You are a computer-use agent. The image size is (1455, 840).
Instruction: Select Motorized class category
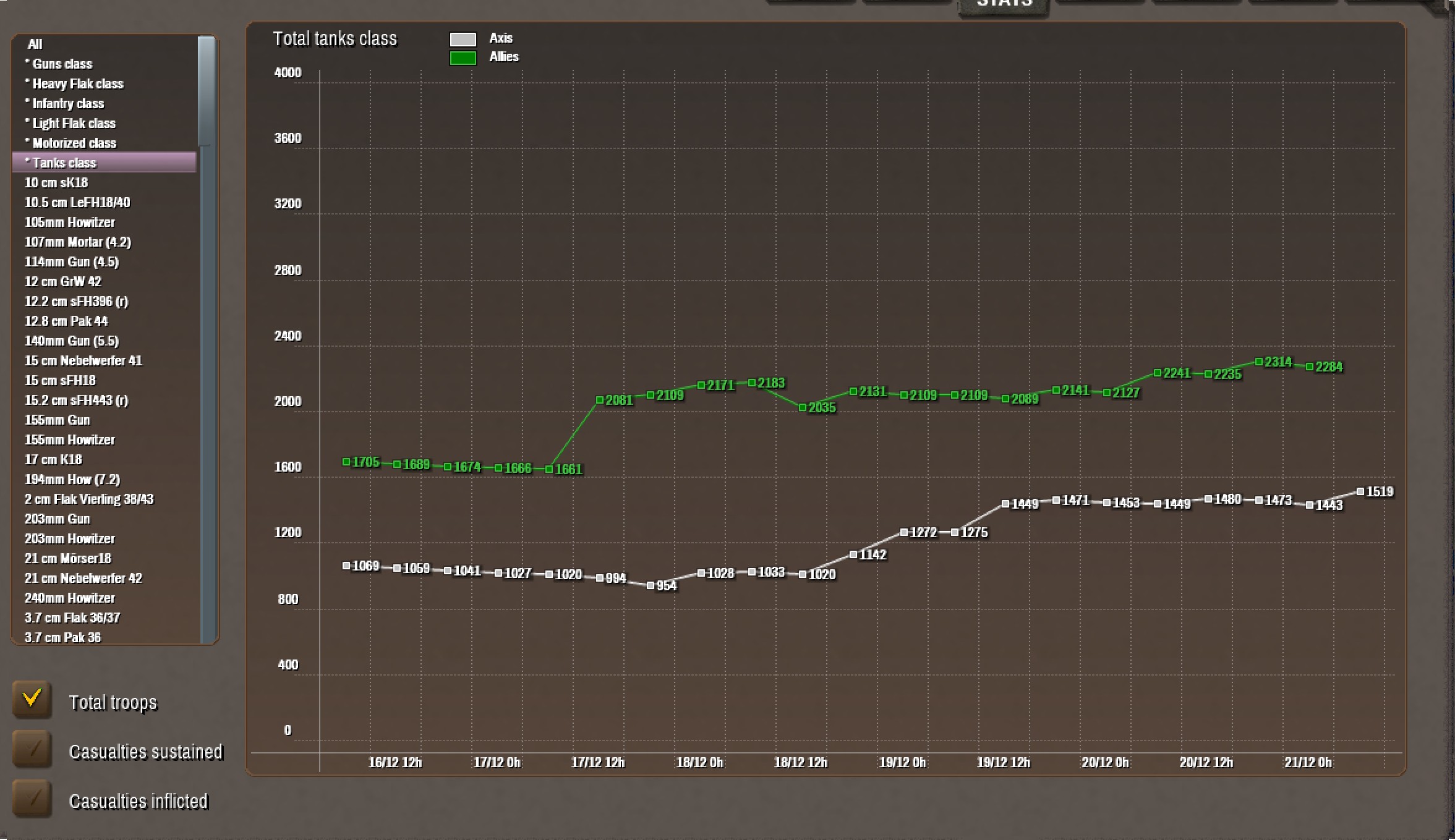coord(74,143)
